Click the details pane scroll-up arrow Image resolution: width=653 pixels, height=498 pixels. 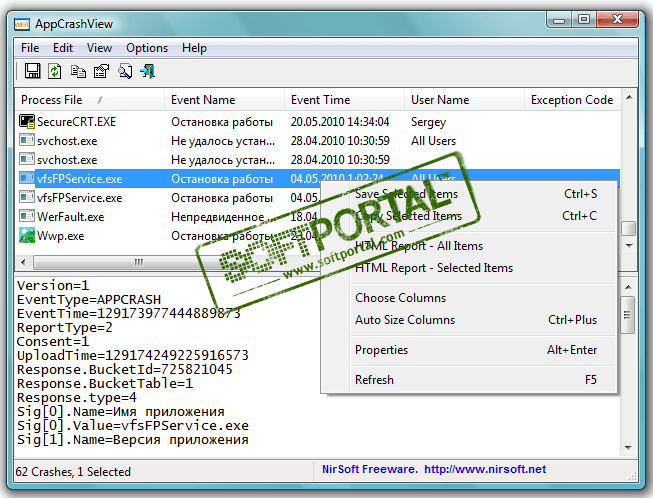(628, 287)
